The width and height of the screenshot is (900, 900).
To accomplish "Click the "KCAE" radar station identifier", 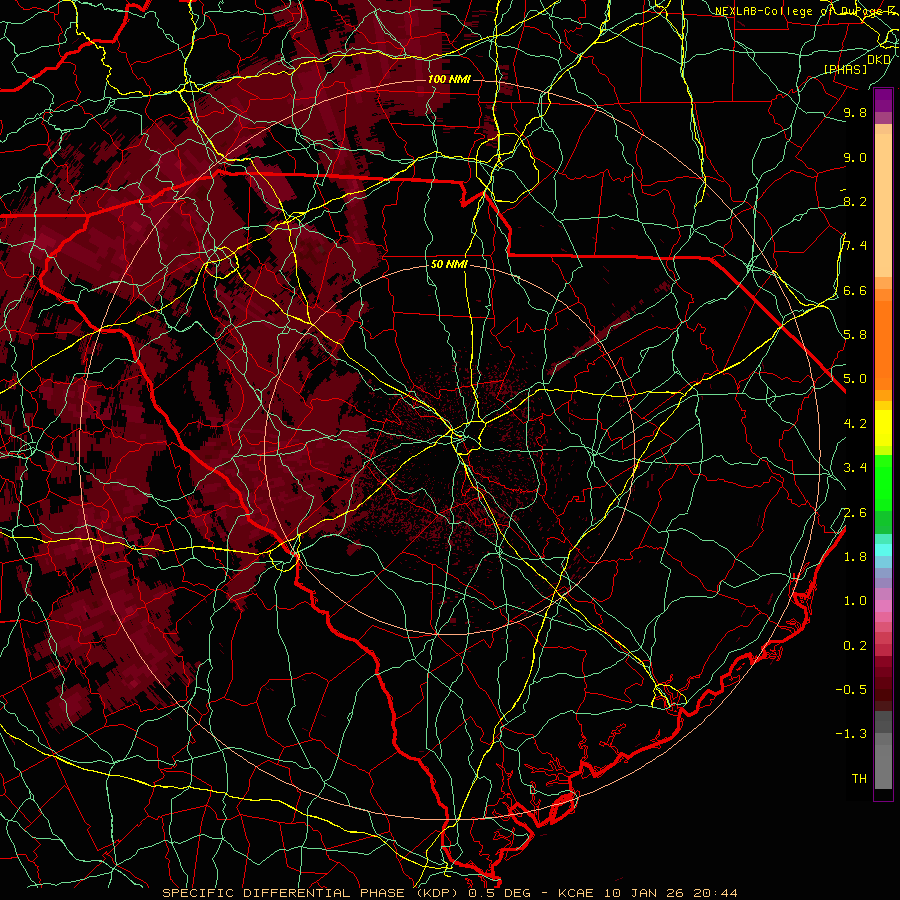I will pos(576,893).
